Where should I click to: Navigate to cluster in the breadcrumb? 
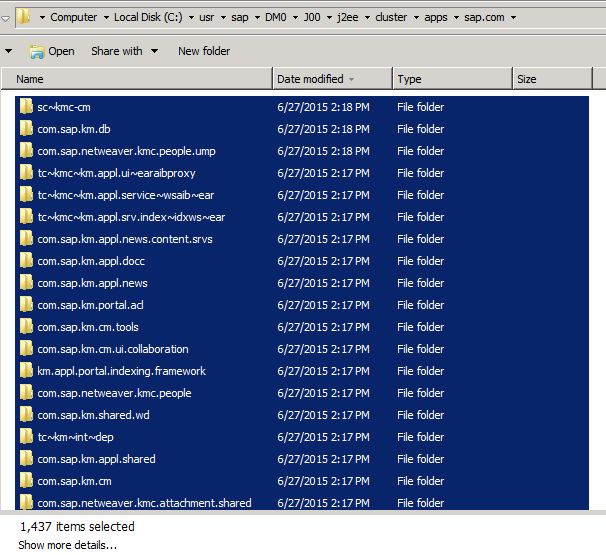click(x=391, y=17)
